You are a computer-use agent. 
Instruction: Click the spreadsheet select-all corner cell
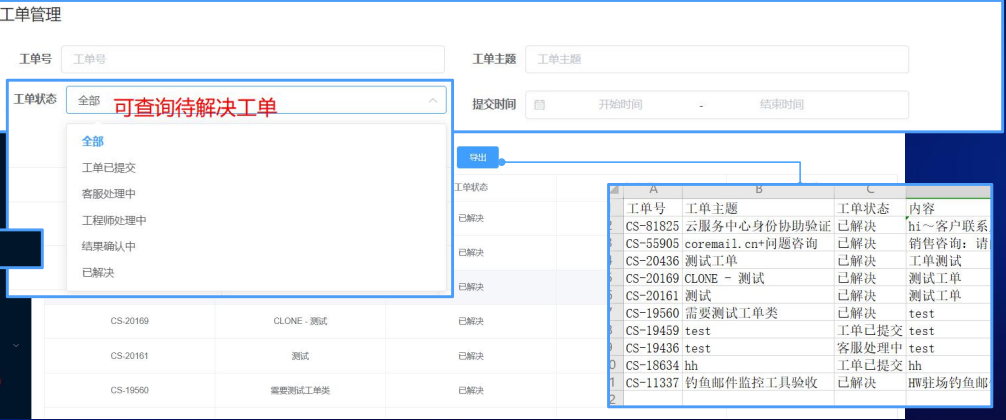[x=615, y=190]
